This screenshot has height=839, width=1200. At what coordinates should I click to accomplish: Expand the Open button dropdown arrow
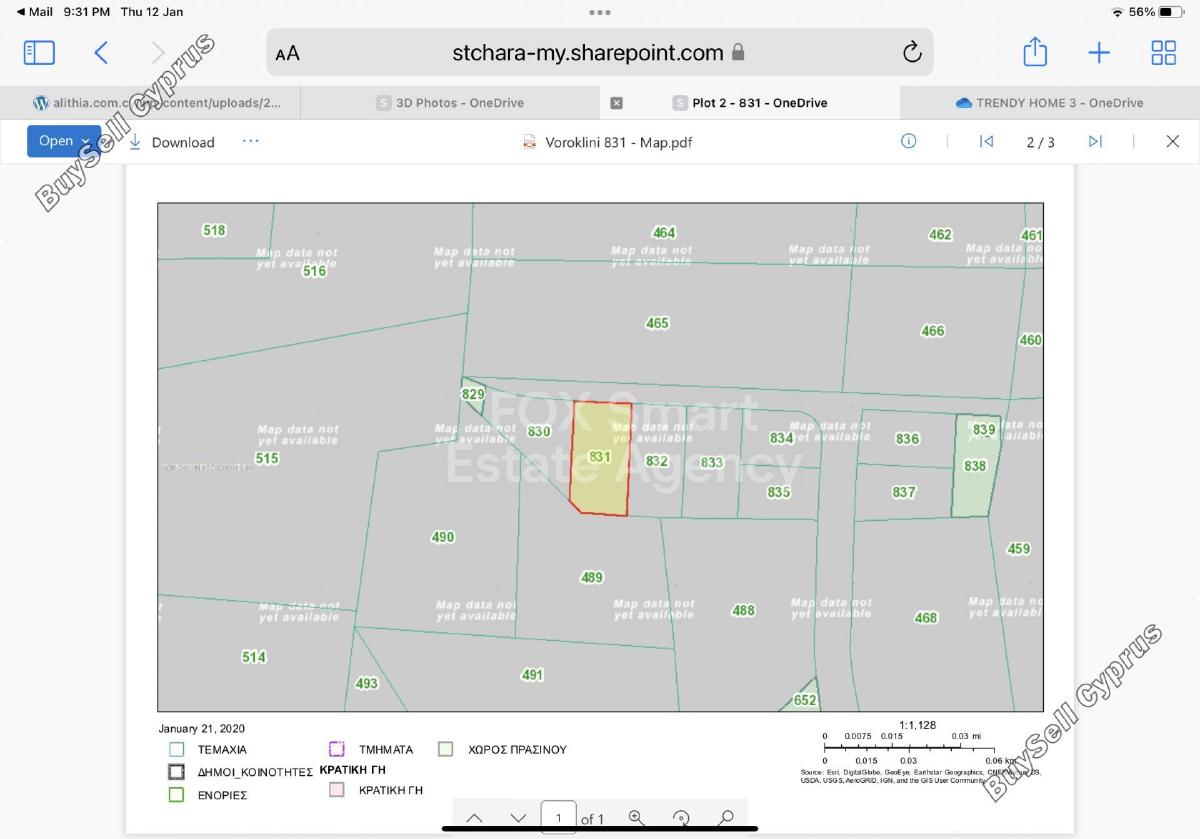[x=86, y=141]
